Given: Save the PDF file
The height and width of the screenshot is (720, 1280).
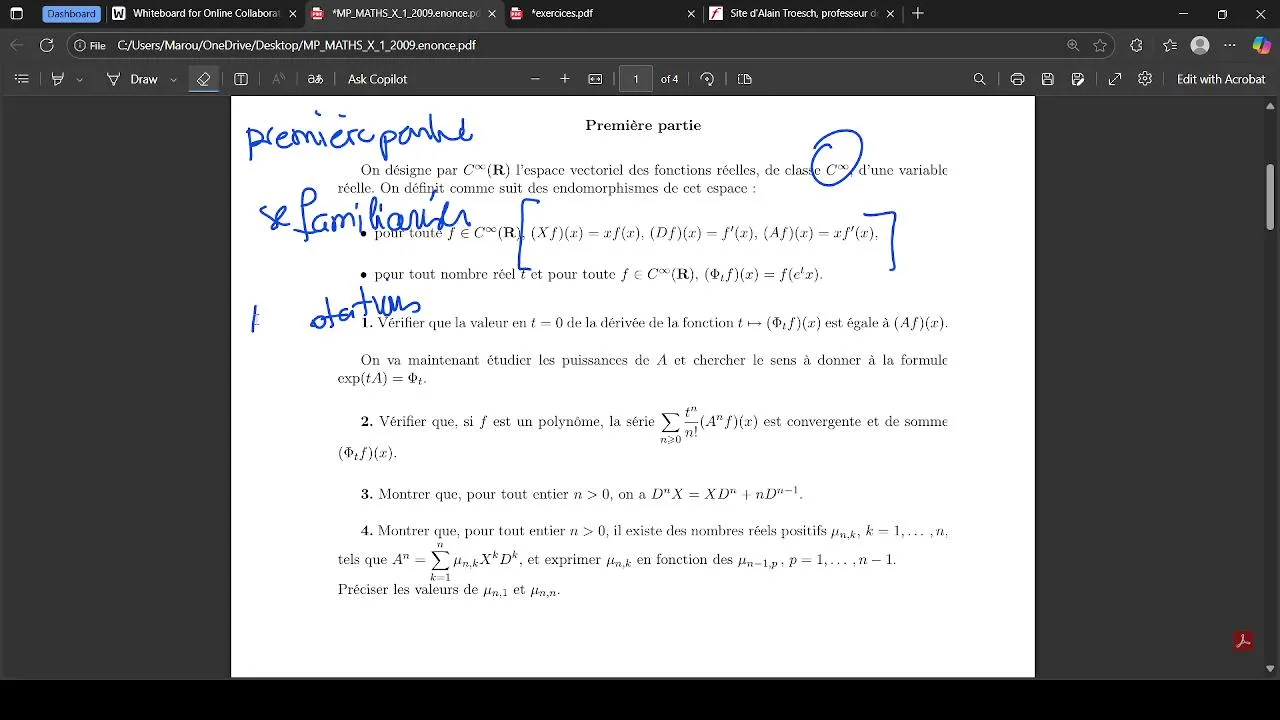Looking at the screenshot, I should point(1047,79).
